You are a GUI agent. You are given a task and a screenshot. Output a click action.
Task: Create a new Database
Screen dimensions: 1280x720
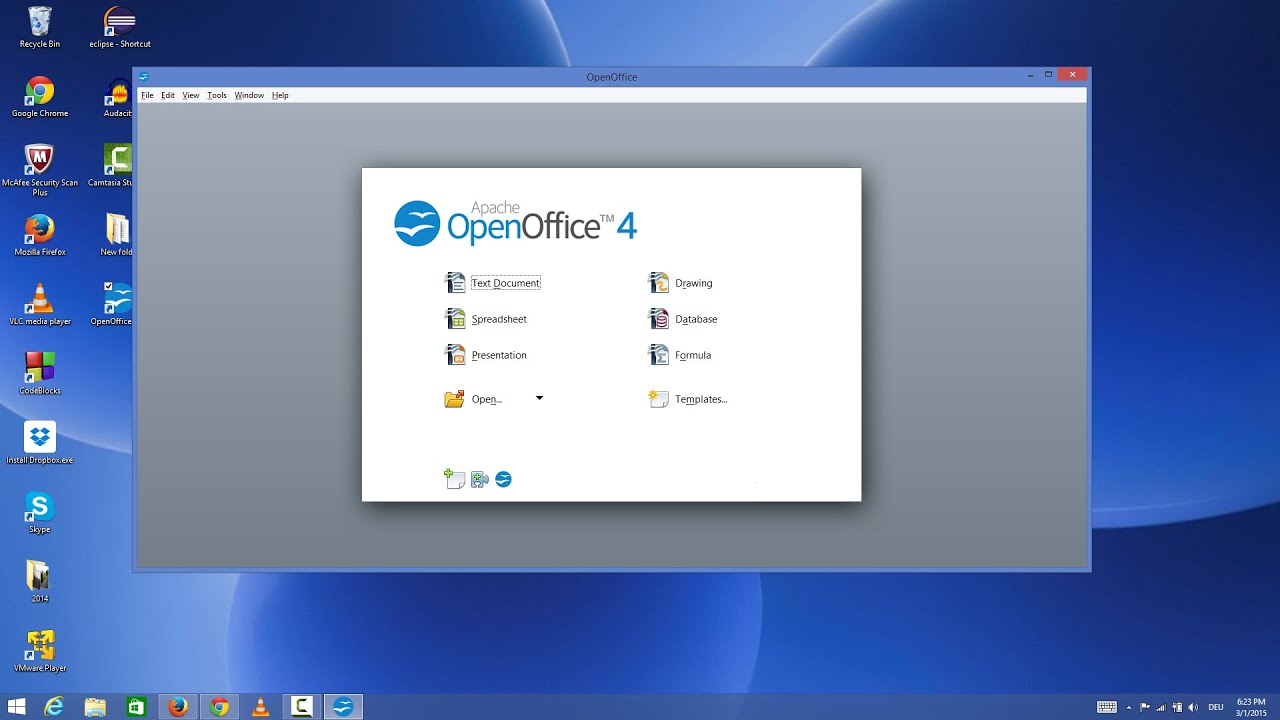coord(682,319)
